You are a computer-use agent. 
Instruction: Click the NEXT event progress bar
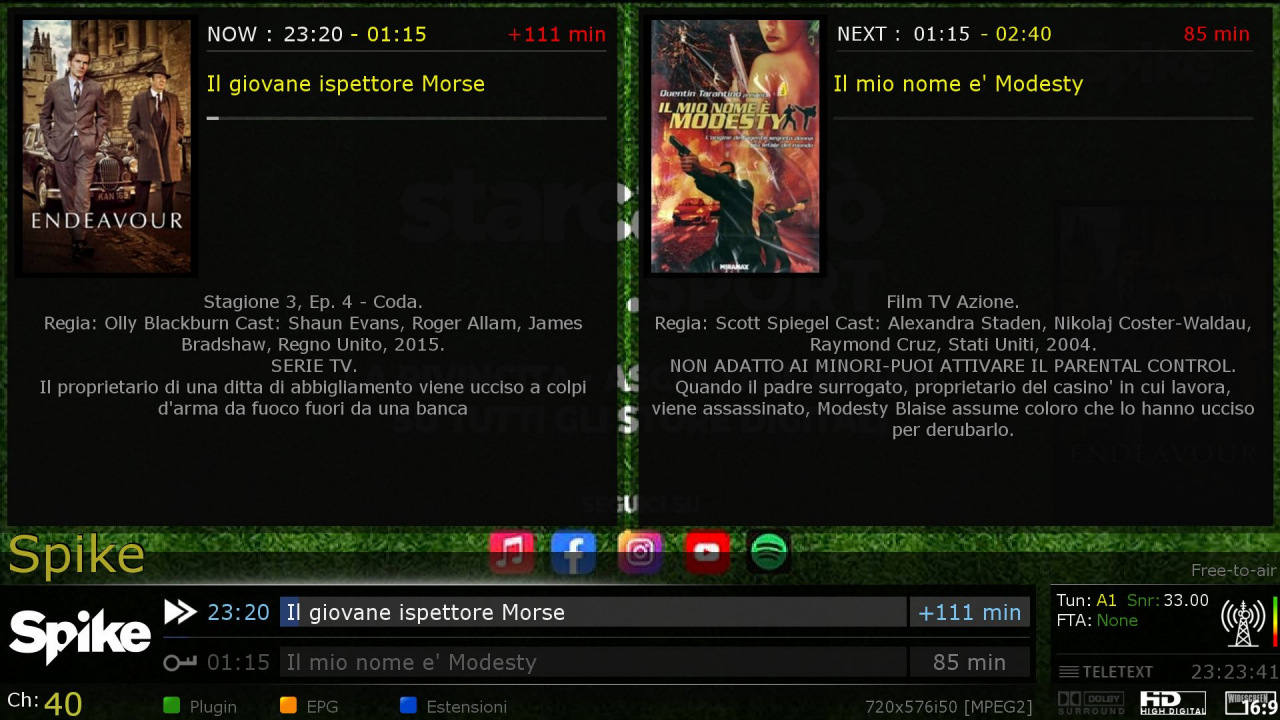pos(1042,118)
